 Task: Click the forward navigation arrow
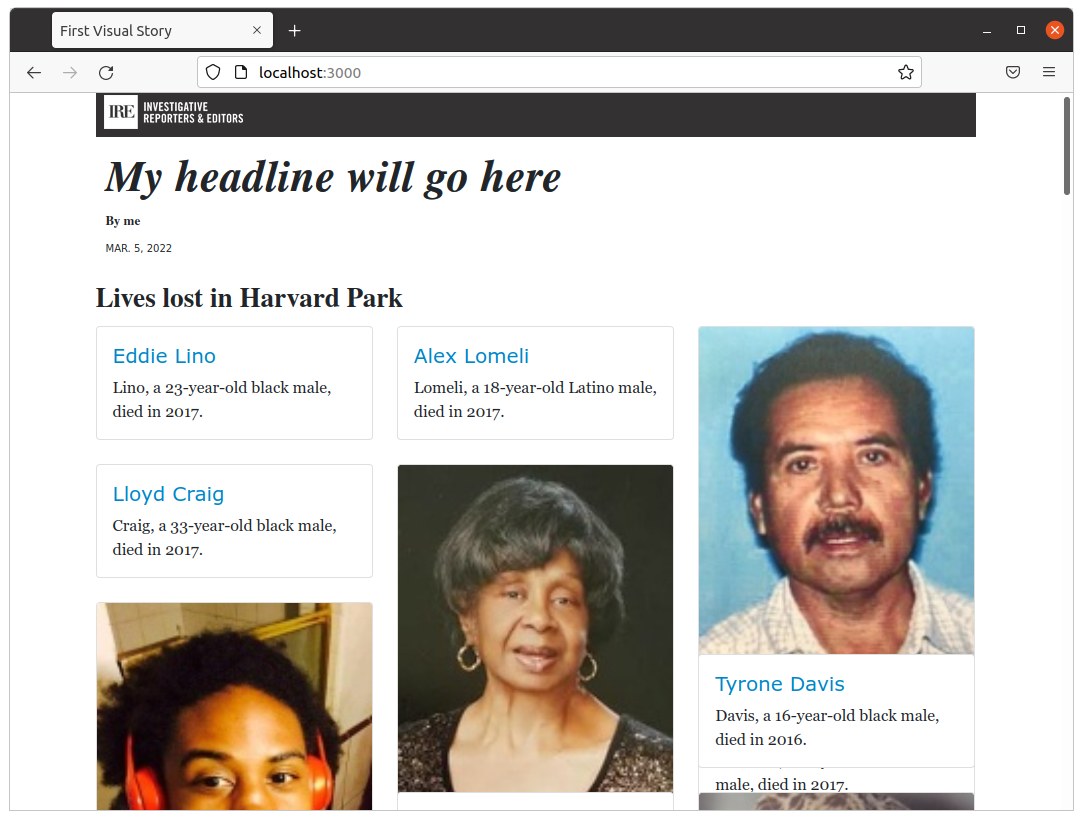click(70, 73)
